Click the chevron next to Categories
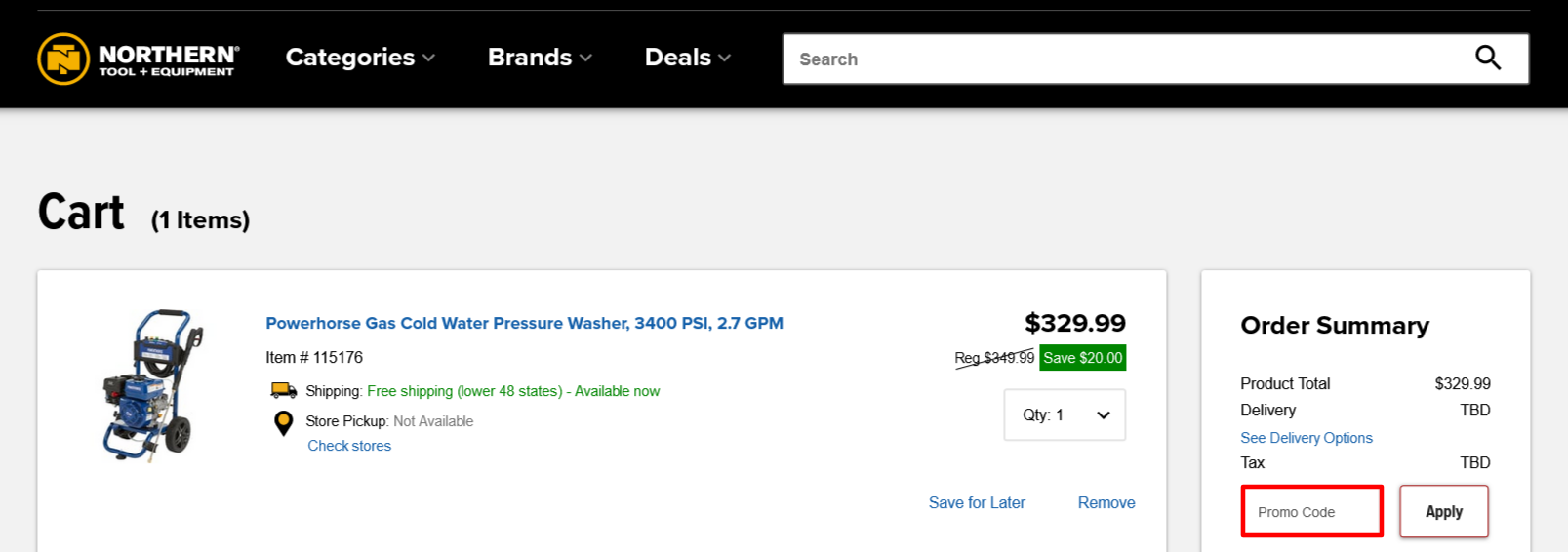The image size is (1568, 552). [429, 59]
